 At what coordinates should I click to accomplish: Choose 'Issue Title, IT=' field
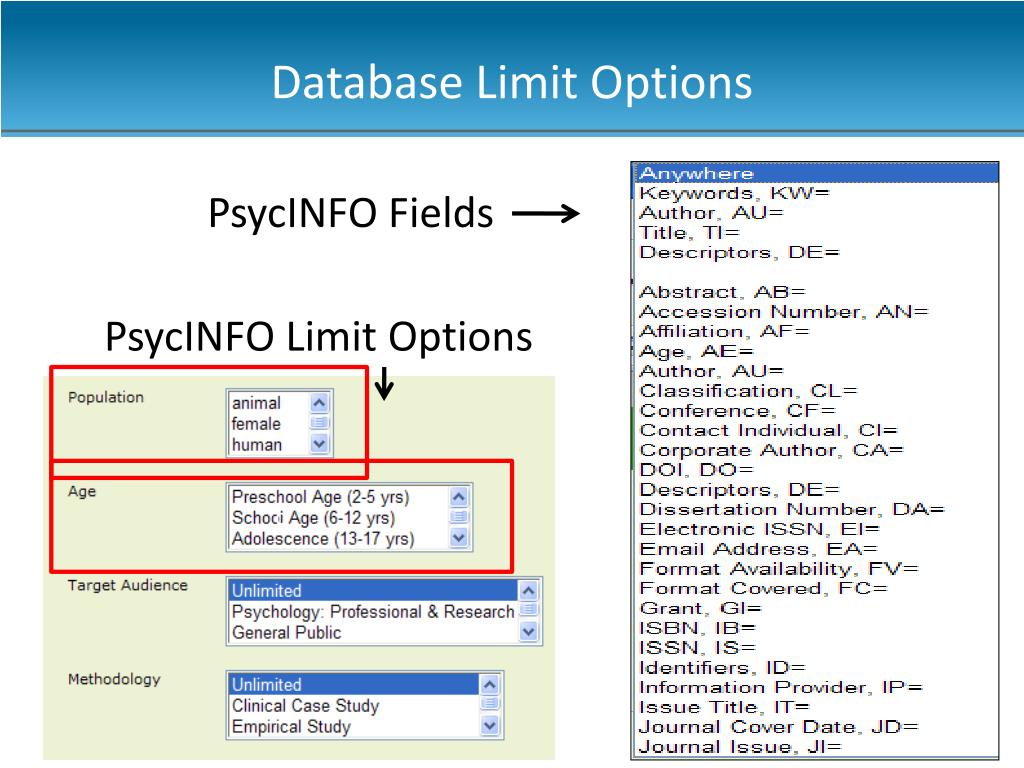pyautogui.click(x=724, y=707)
